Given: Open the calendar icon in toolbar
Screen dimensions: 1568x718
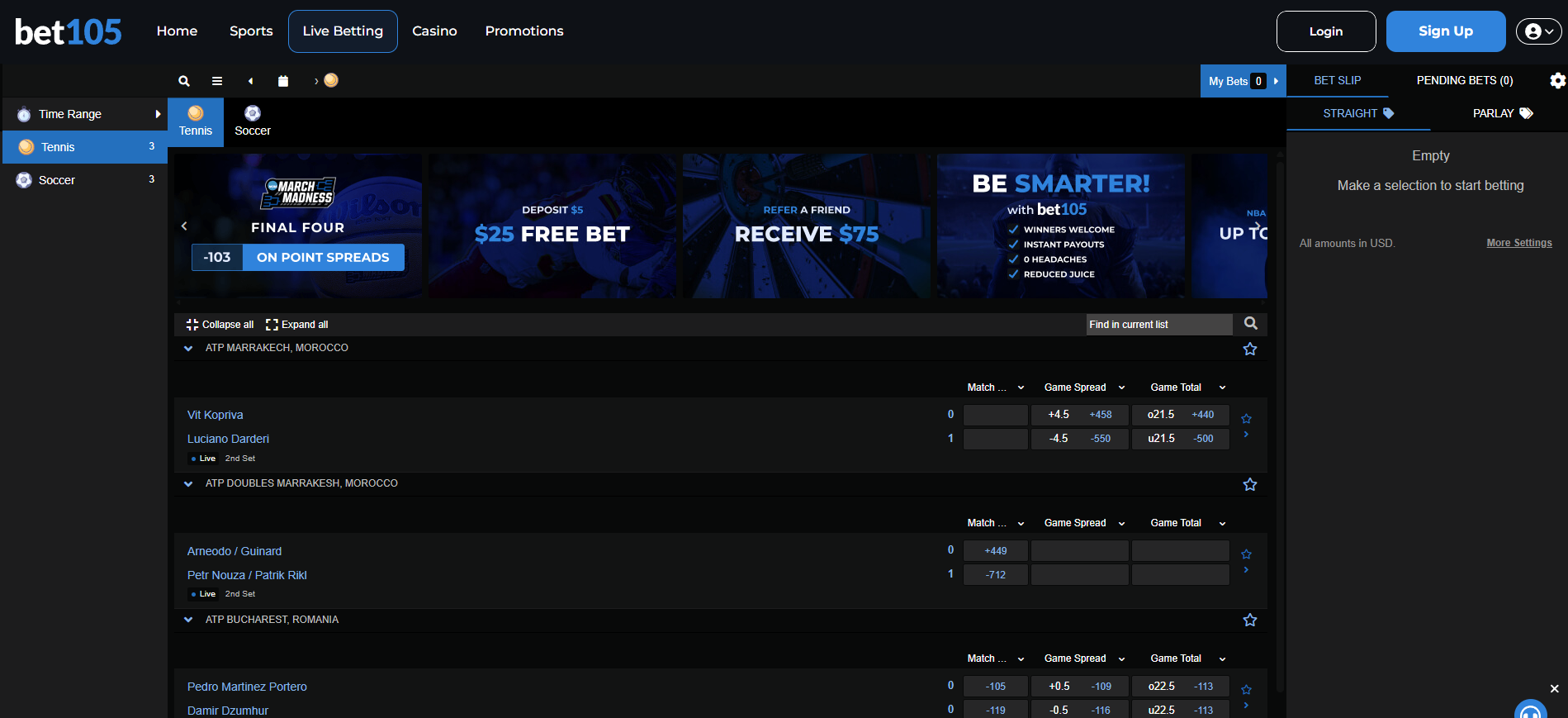Looking at the screenshot, I should 283,81.
